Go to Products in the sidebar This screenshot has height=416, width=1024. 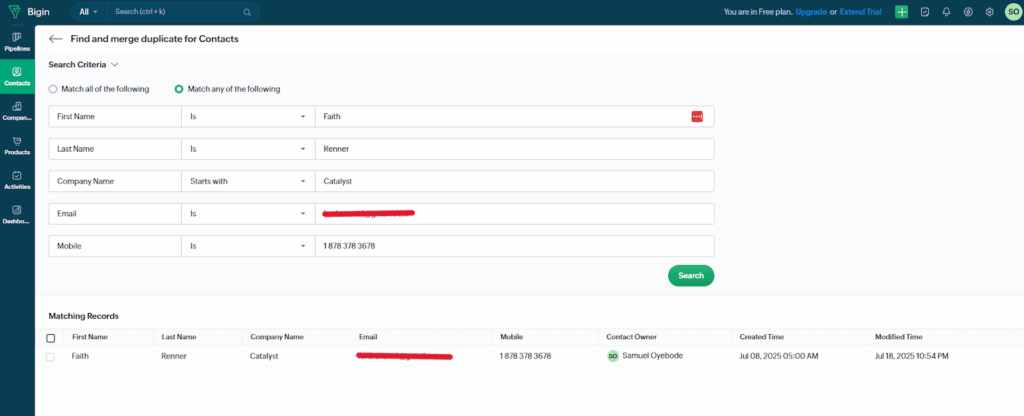pos(17,145)
